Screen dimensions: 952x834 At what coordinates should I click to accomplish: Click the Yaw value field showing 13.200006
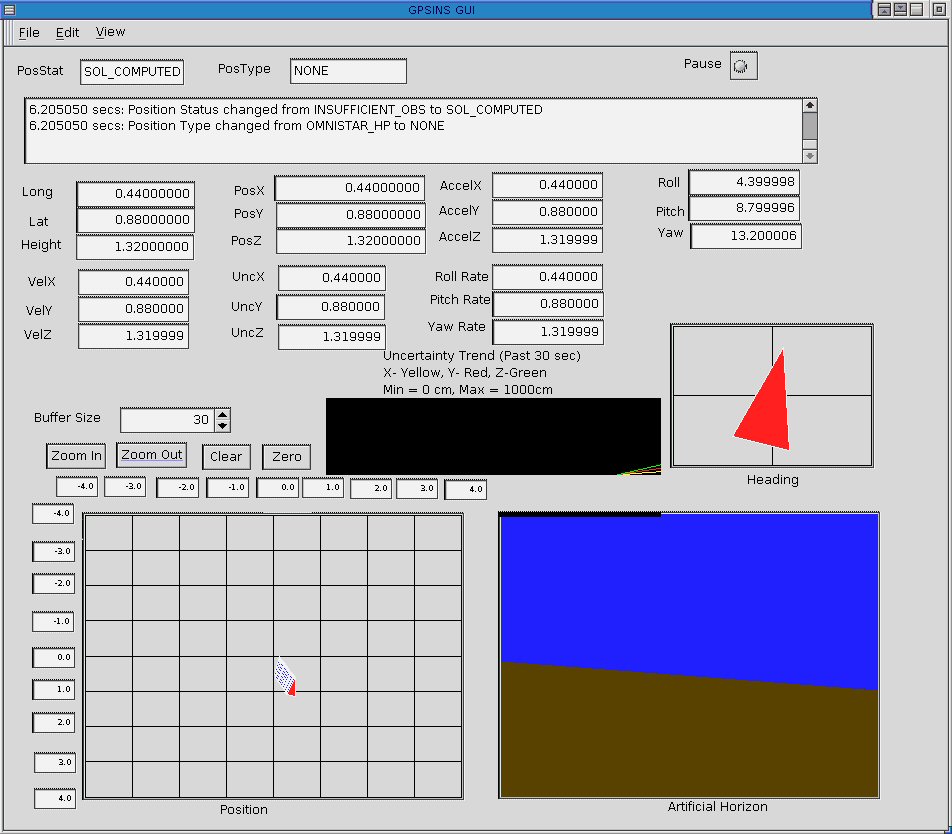(746, 236)
